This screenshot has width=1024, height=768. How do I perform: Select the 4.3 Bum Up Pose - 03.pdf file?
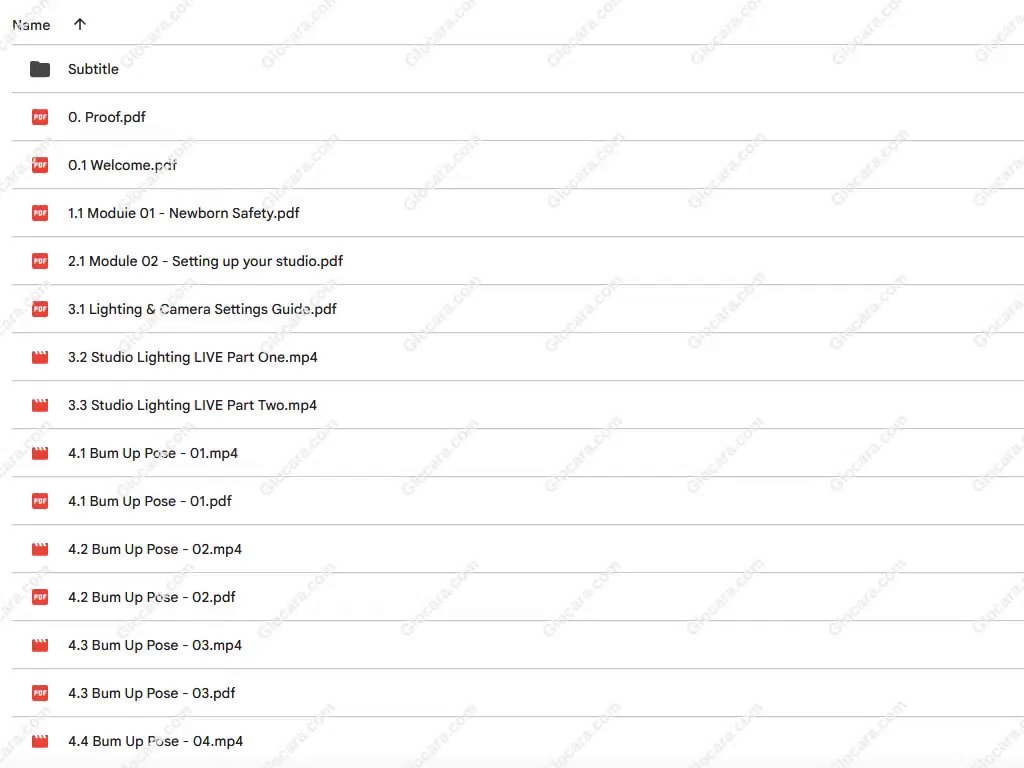click(151, 693)
